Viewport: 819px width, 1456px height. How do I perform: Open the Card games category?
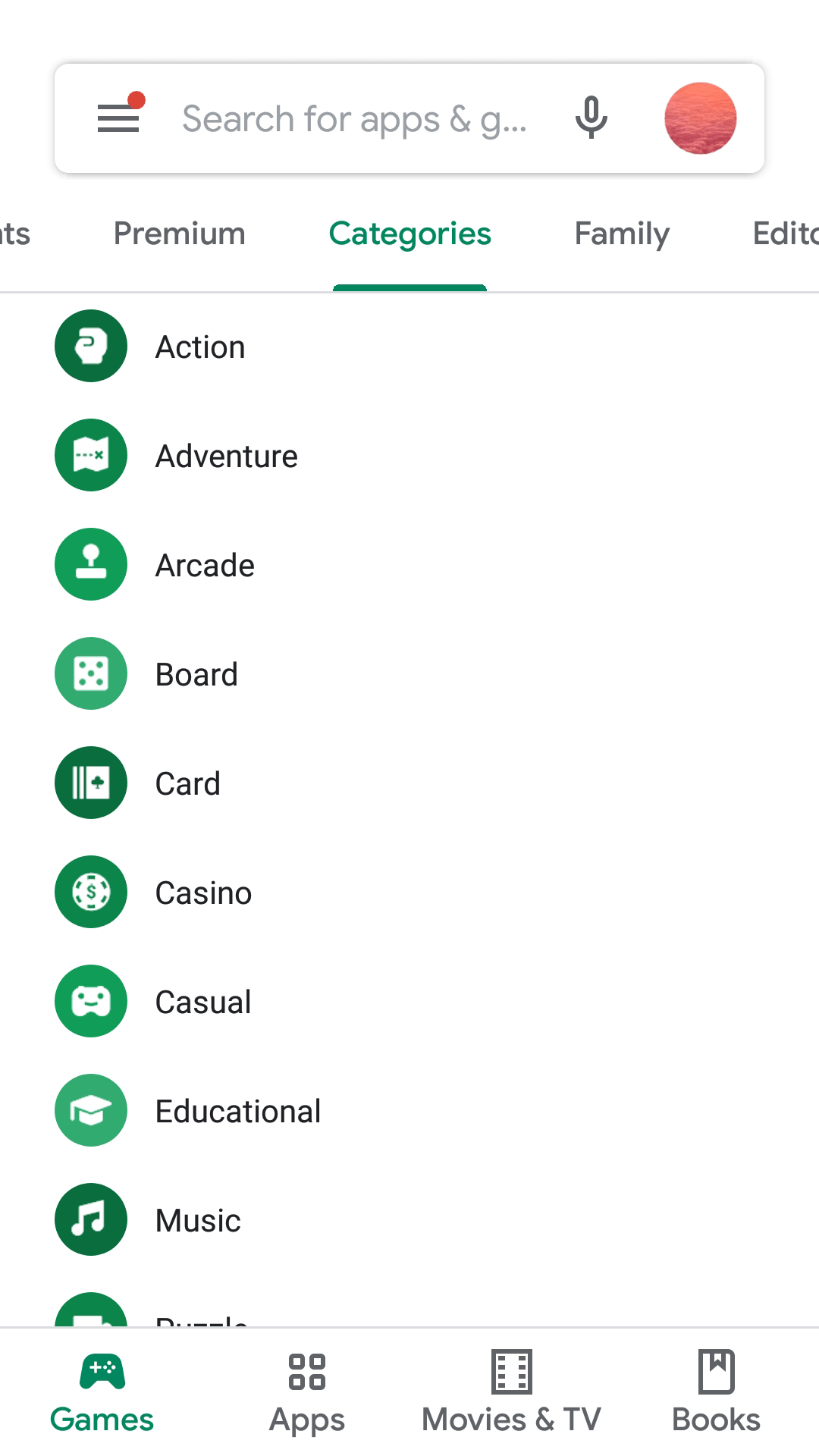pos(188,784)
